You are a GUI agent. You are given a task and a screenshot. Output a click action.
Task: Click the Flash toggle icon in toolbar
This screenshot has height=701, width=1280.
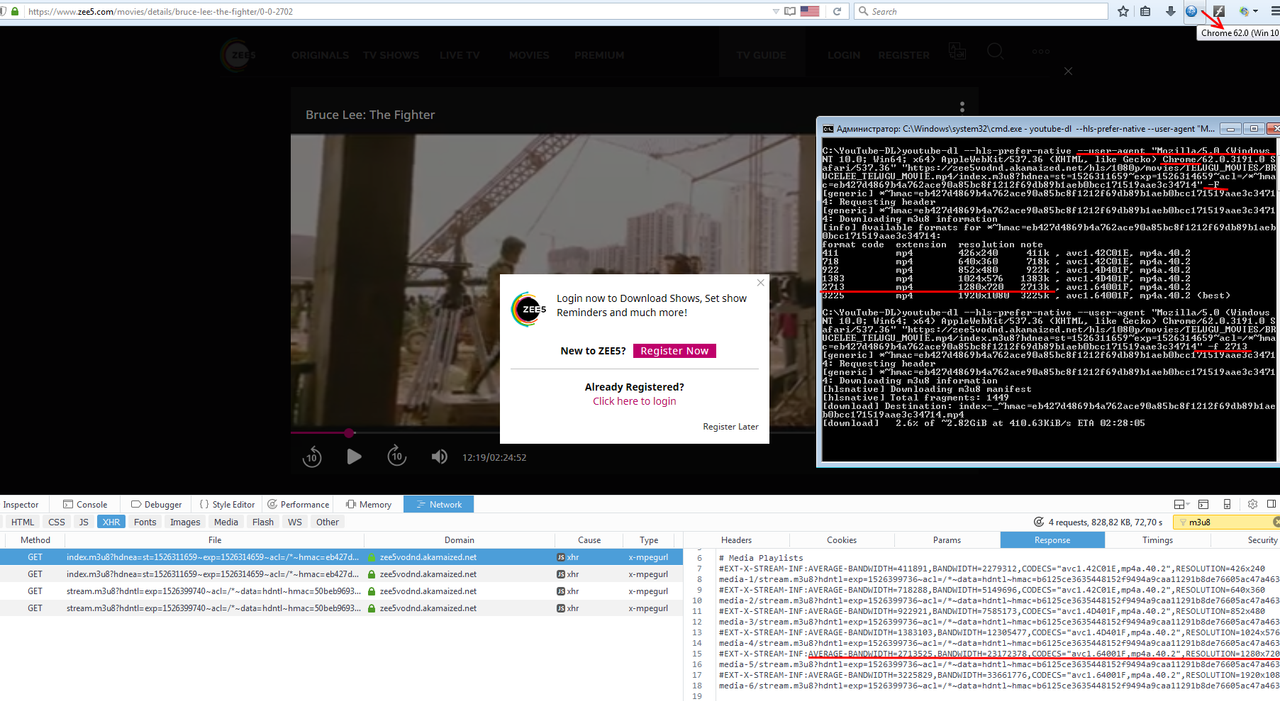1219,11
